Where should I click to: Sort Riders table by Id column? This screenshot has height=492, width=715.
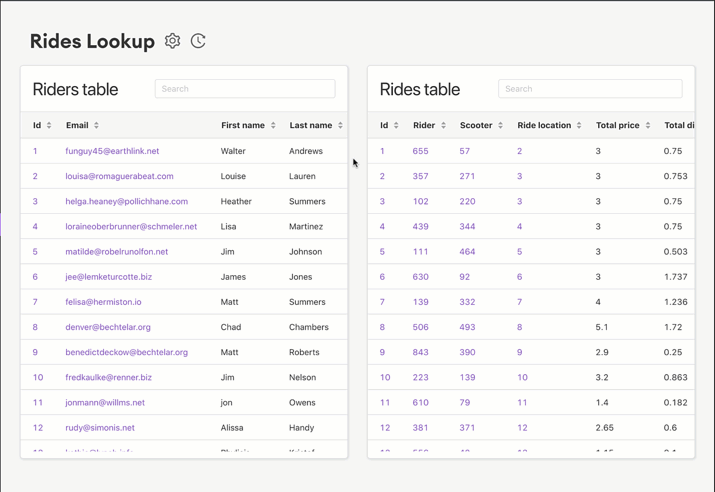pos(41,126)
